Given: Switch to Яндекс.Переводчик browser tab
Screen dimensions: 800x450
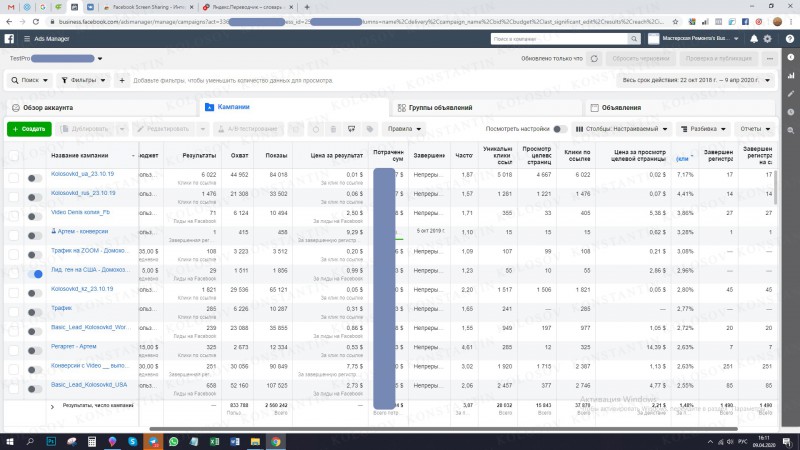Looking at the screenshot, I should [x=248, y=7].
